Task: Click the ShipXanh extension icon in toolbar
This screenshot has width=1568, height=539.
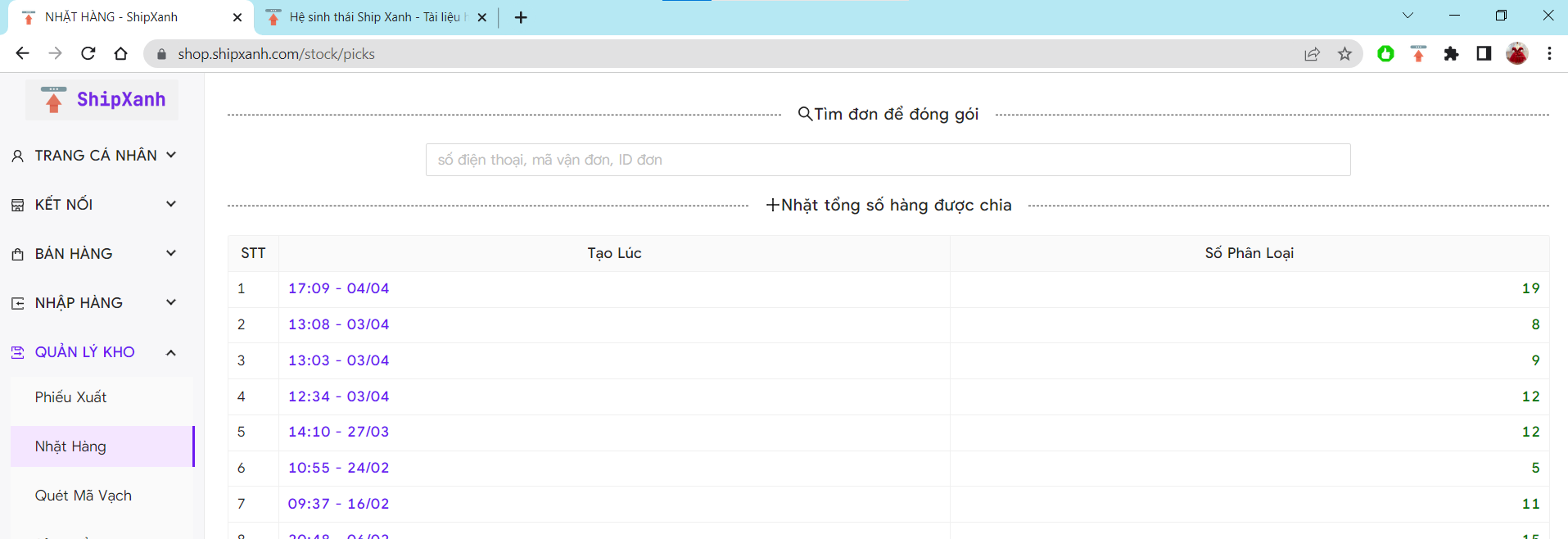Action: pyautogui.click(x=1418, y=54)
